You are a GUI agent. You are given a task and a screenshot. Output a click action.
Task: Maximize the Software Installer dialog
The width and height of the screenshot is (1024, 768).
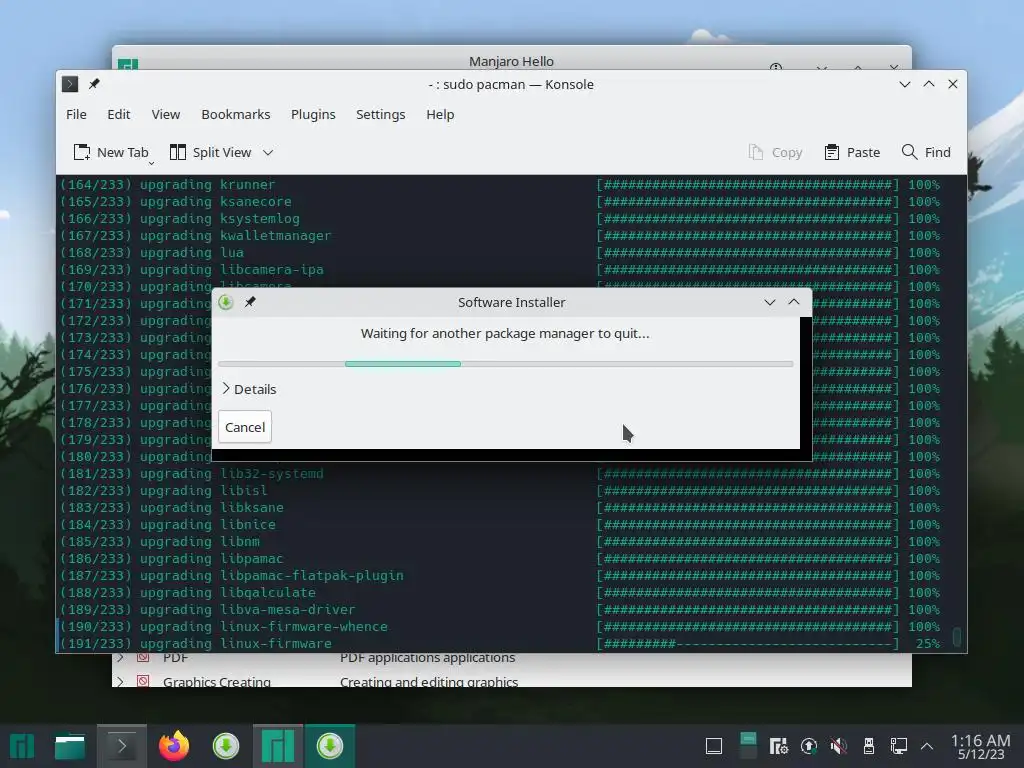[794, 302]
